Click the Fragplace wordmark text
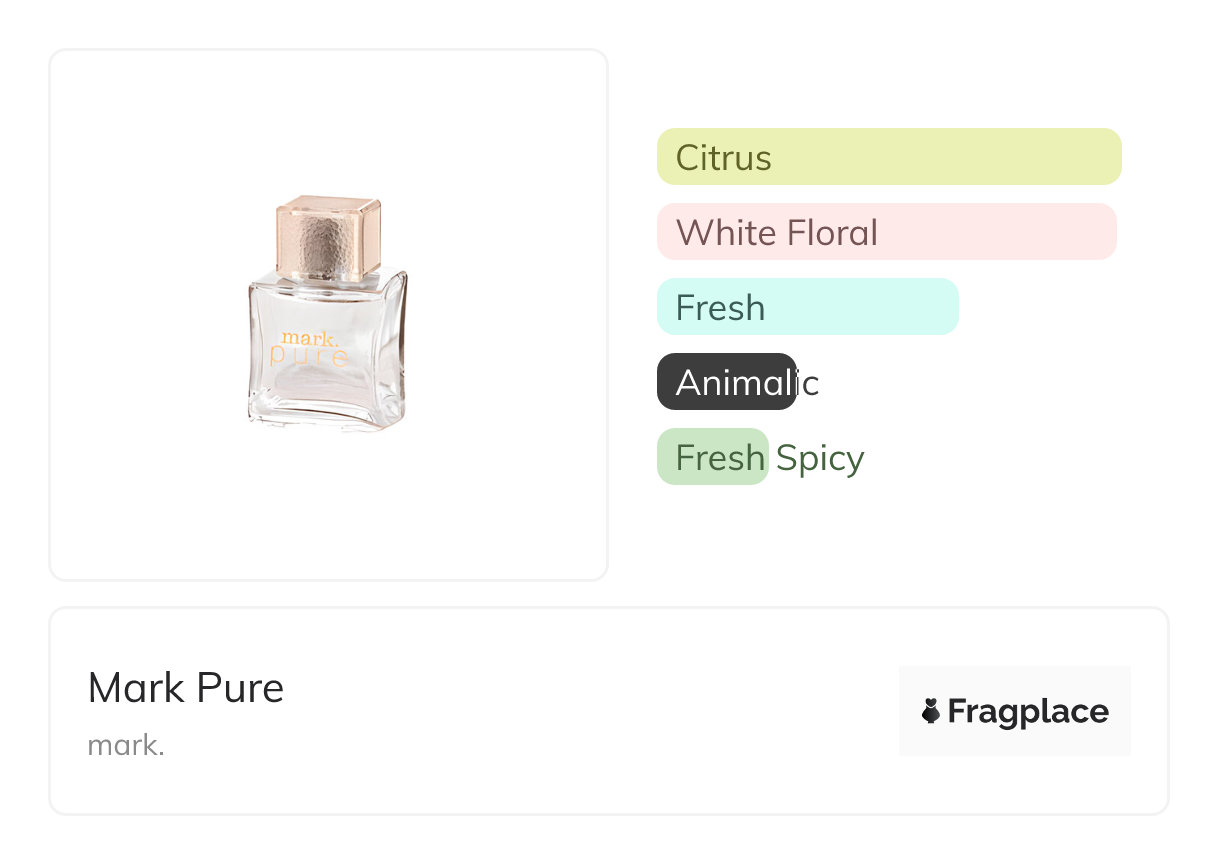The image size is (1218, 864). [1027, 711]
